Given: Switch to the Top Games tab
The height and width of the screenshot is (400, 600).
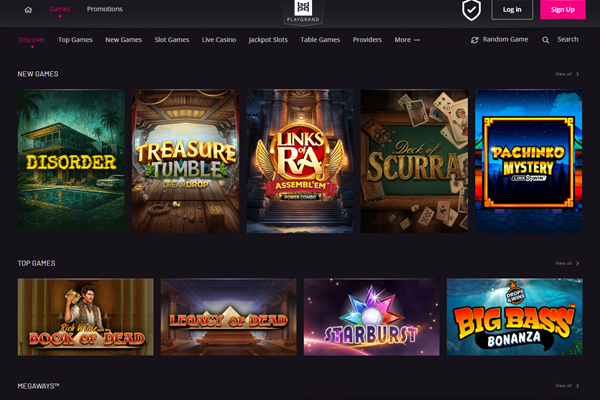Looking at the screenshot, I should [x=75, y=39].
